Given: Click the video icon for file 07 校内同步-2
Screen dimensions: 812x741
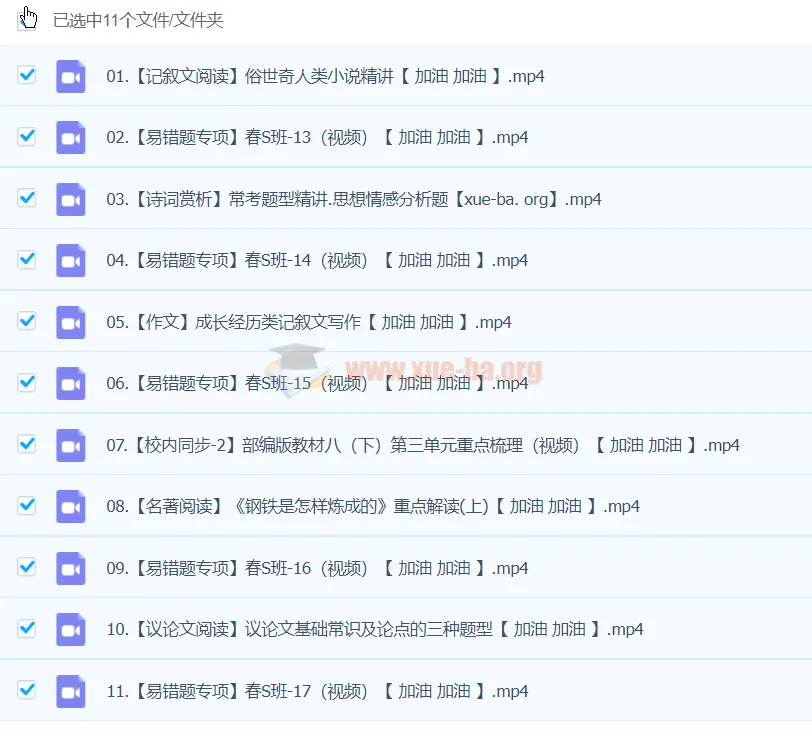Looking at the screenshot, I should click(70, 445).
